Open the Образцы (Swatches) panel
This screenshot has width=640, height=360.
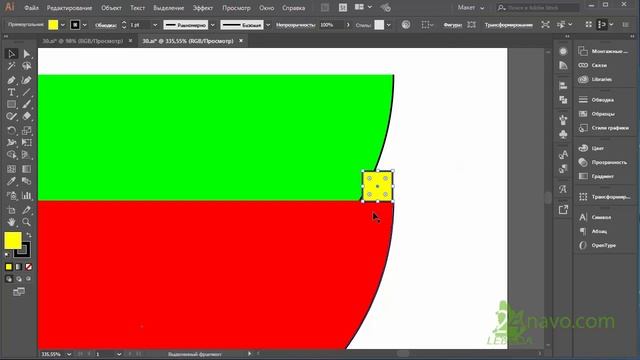pos(603,114)
